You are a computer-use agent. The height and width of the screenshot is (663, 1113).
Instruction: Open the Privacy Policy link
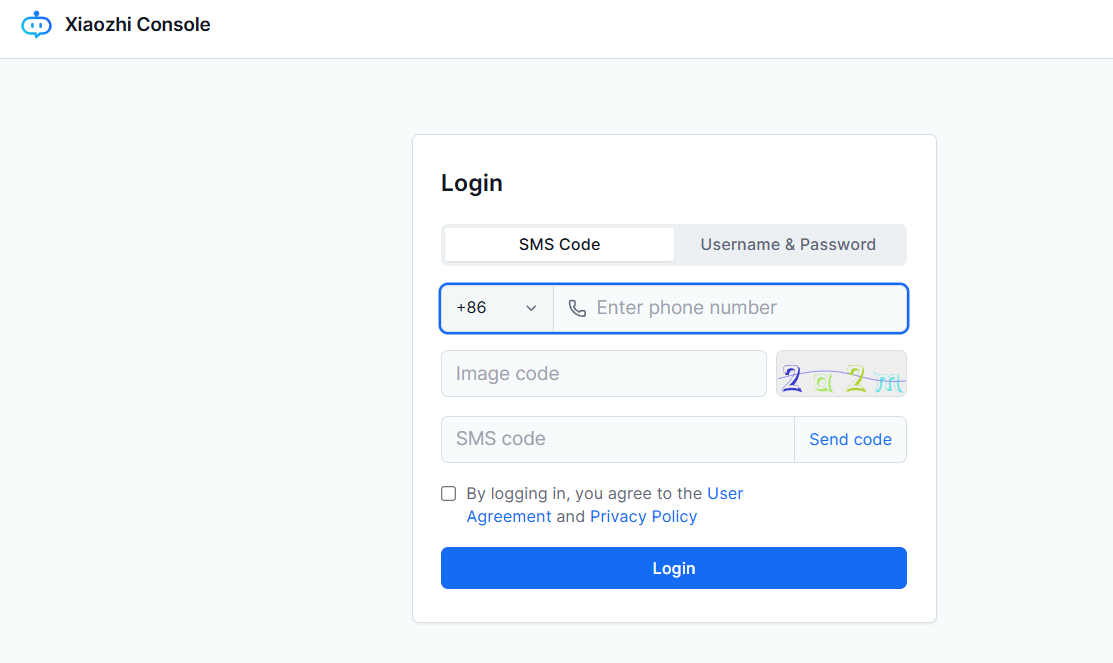[643, 516]
